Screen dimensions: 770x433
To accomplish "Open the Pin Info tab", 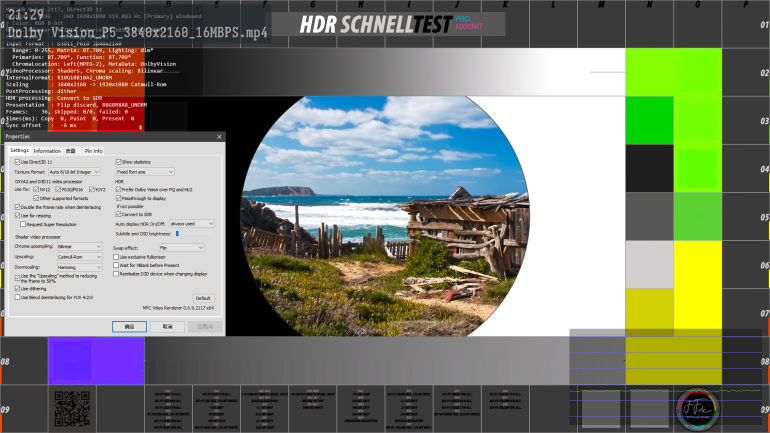I will click(x=93, y=151).
